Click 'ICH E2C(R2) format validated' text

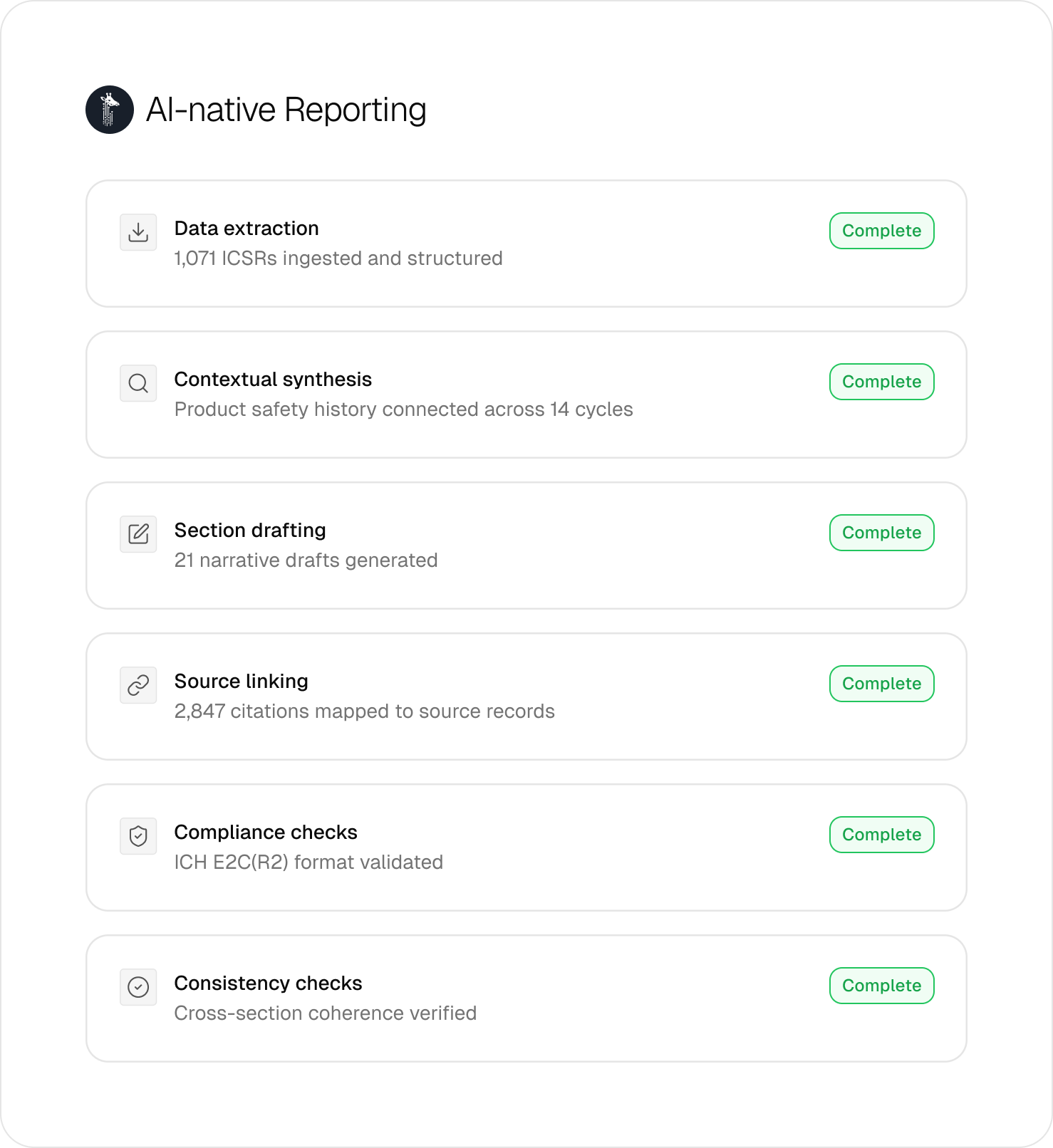[x=309, y=862]
